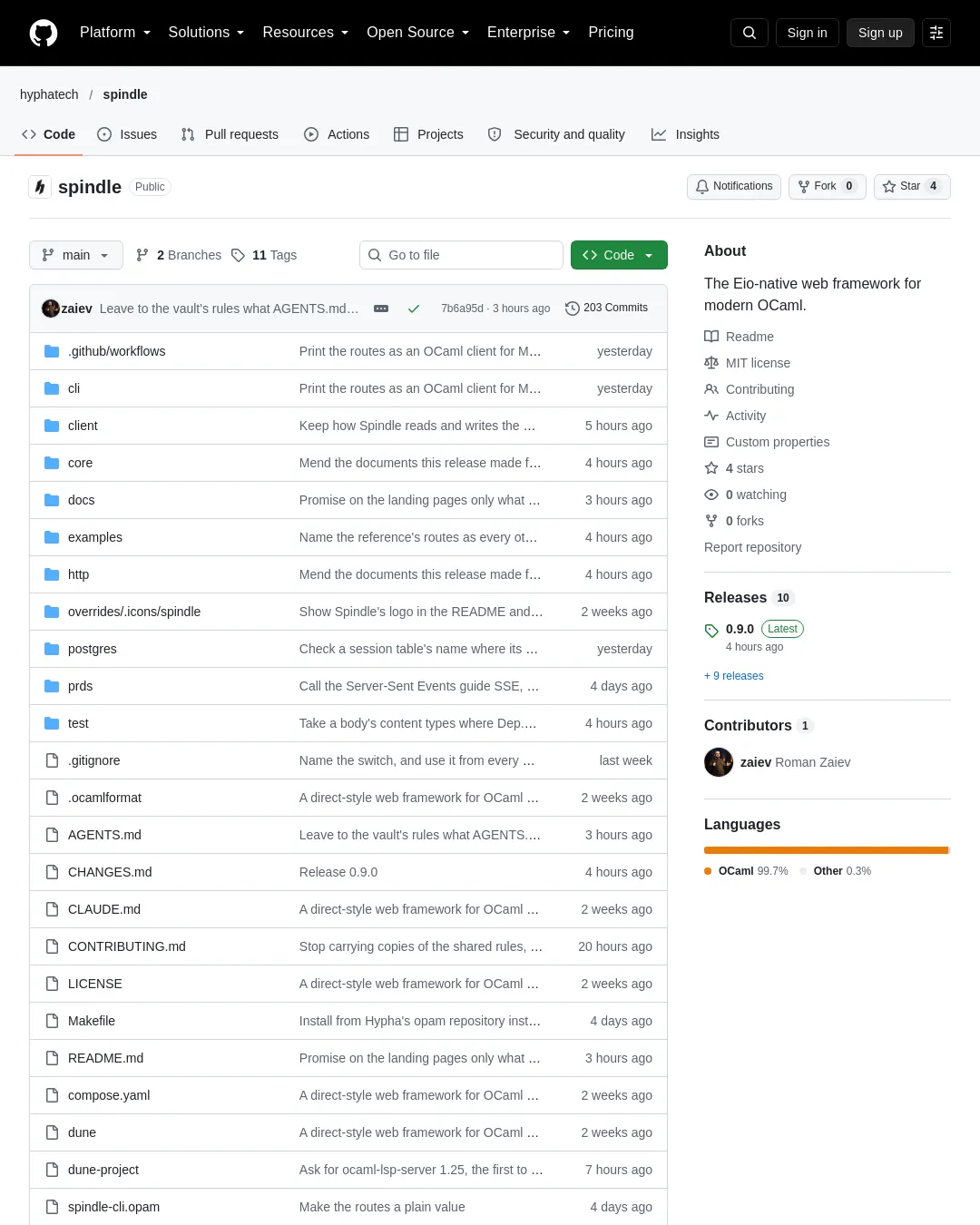
Task: Open the Platform dropdown menu
Action: click(x=115, y=33)
